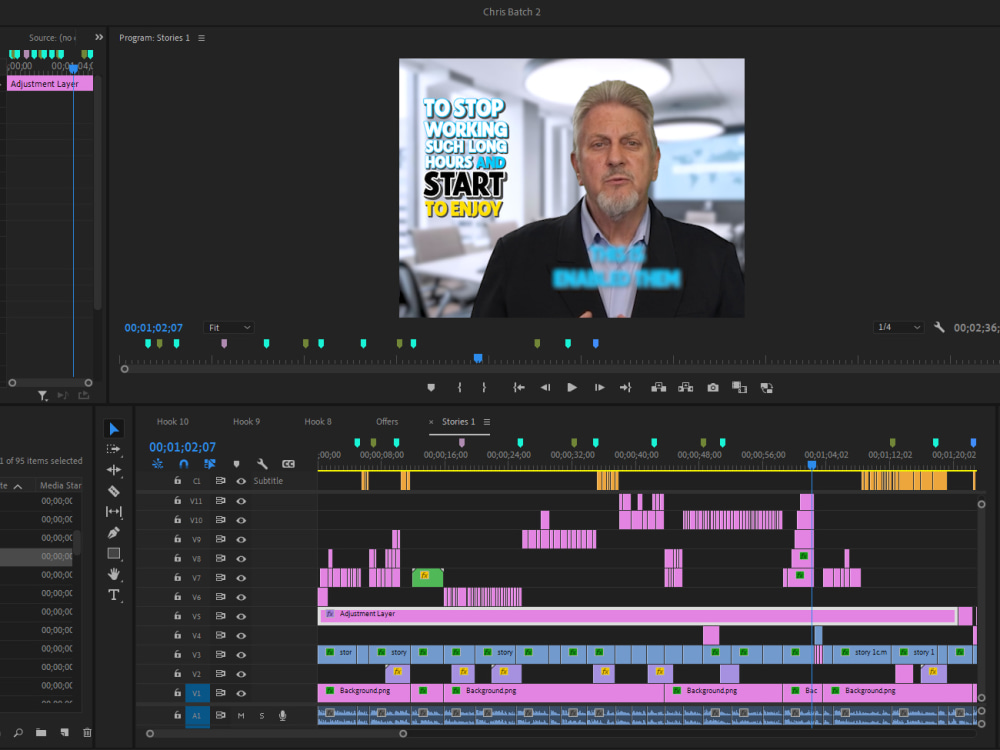Hide track V10 with eye icon
The height and width of the screenshot is (750, 1000).
[x=241, y=520]
